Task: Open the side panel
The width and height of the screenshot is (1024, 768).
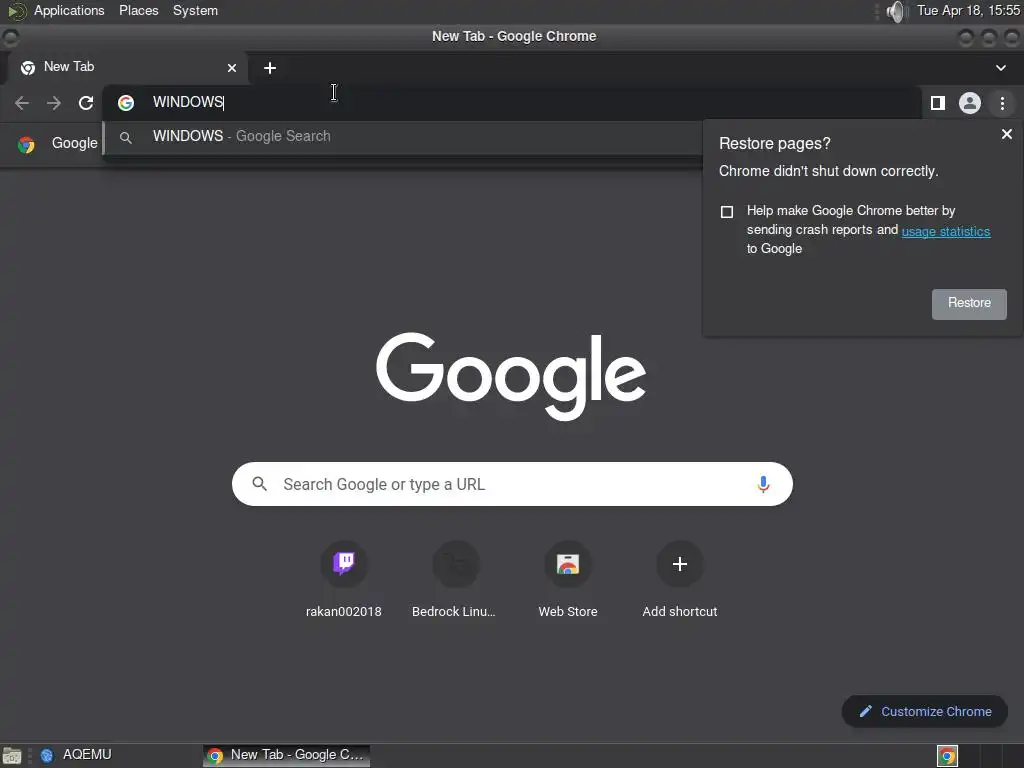Action: coord(938,103)
